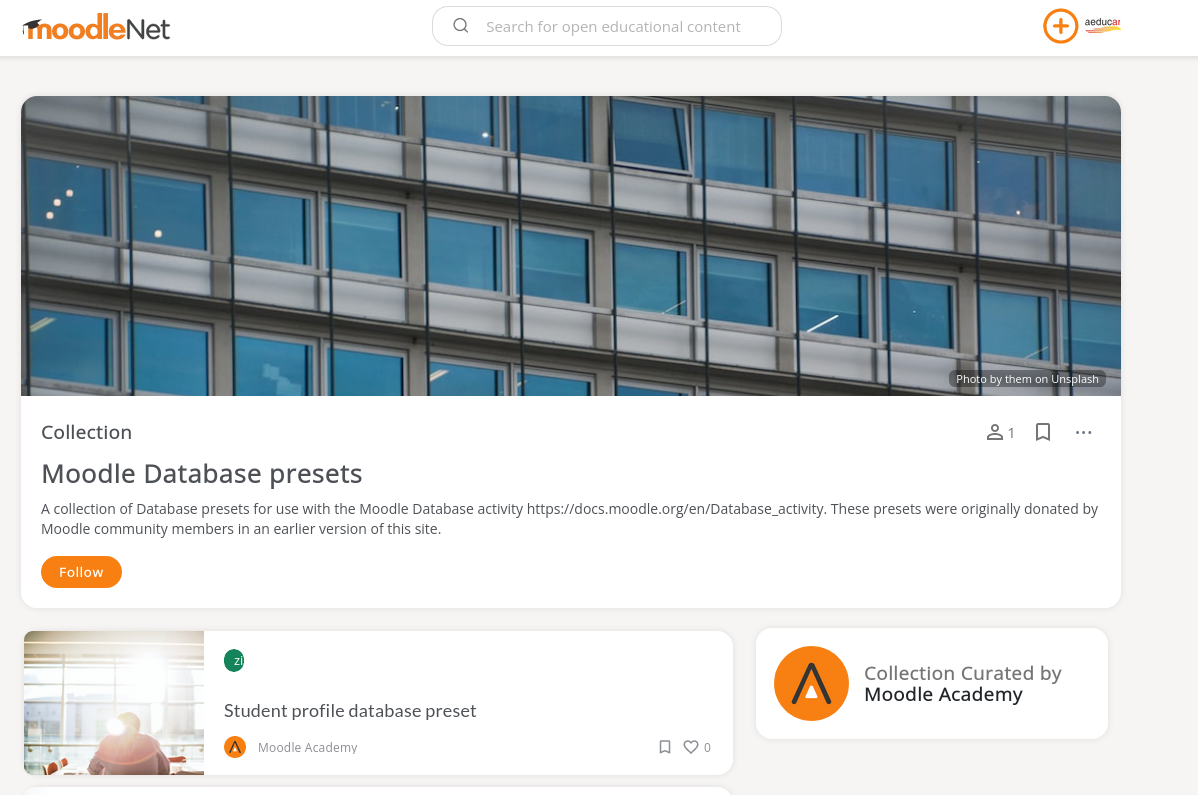The height and width of the screenshot is (795, 1198).
Task: Focus the open educational content search field
Action: pyautogui.click(x=607, y=26)
